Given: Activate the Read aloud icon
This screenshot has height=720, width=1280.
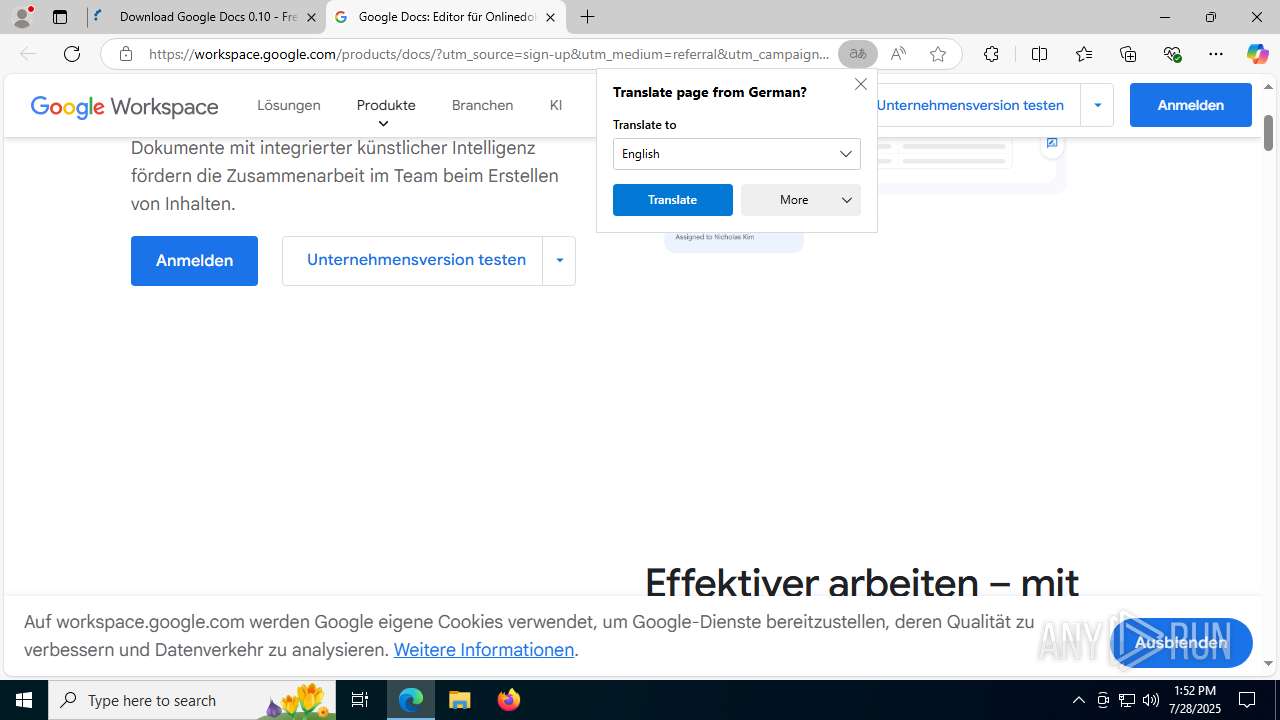Looking at the screenshot, I should (898, 54).
